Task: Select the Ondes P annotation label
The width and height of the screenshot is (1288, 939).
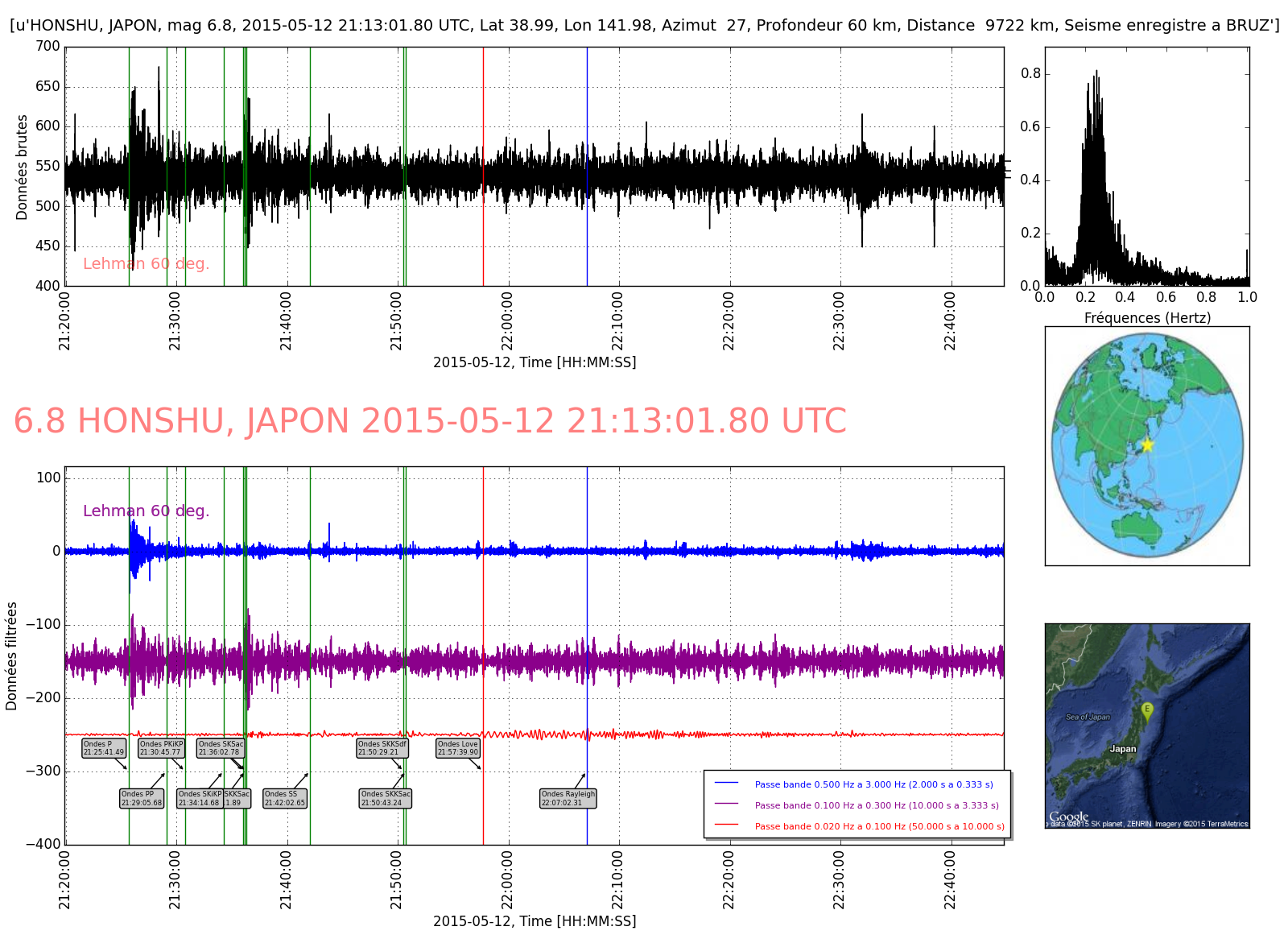Action: [x=104, y=748]
